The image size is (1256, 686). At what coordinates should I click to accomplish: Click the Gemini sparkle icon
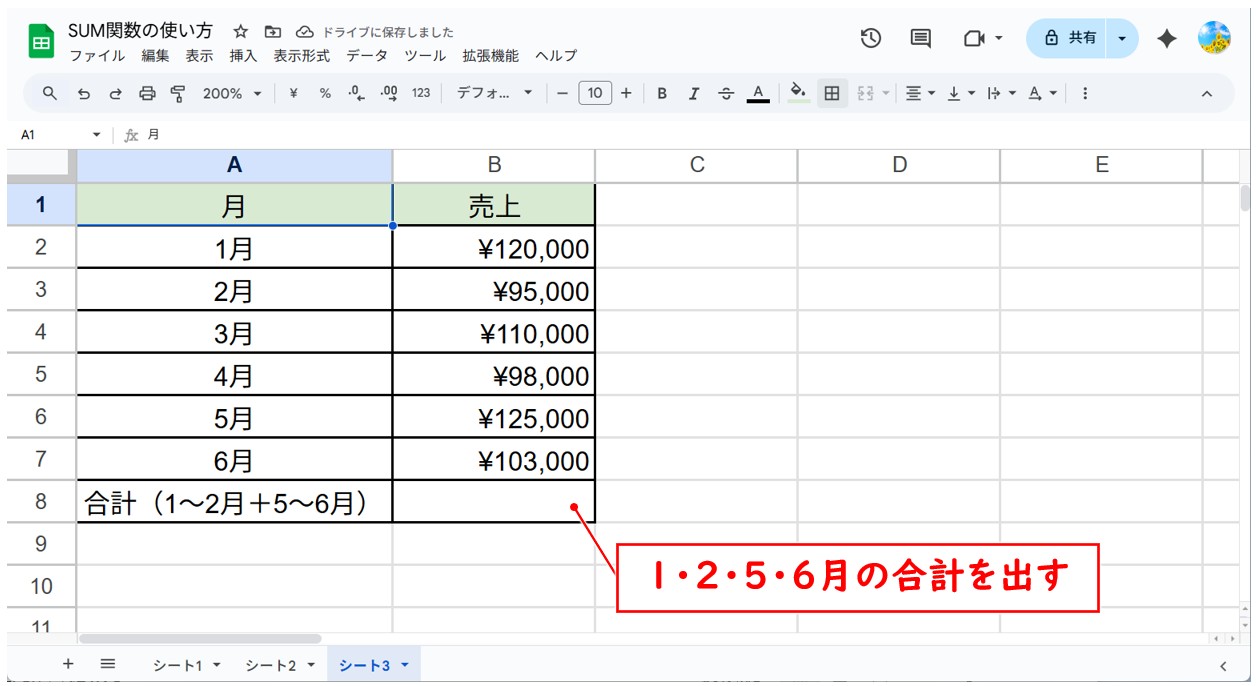[x=1166, y=38]
